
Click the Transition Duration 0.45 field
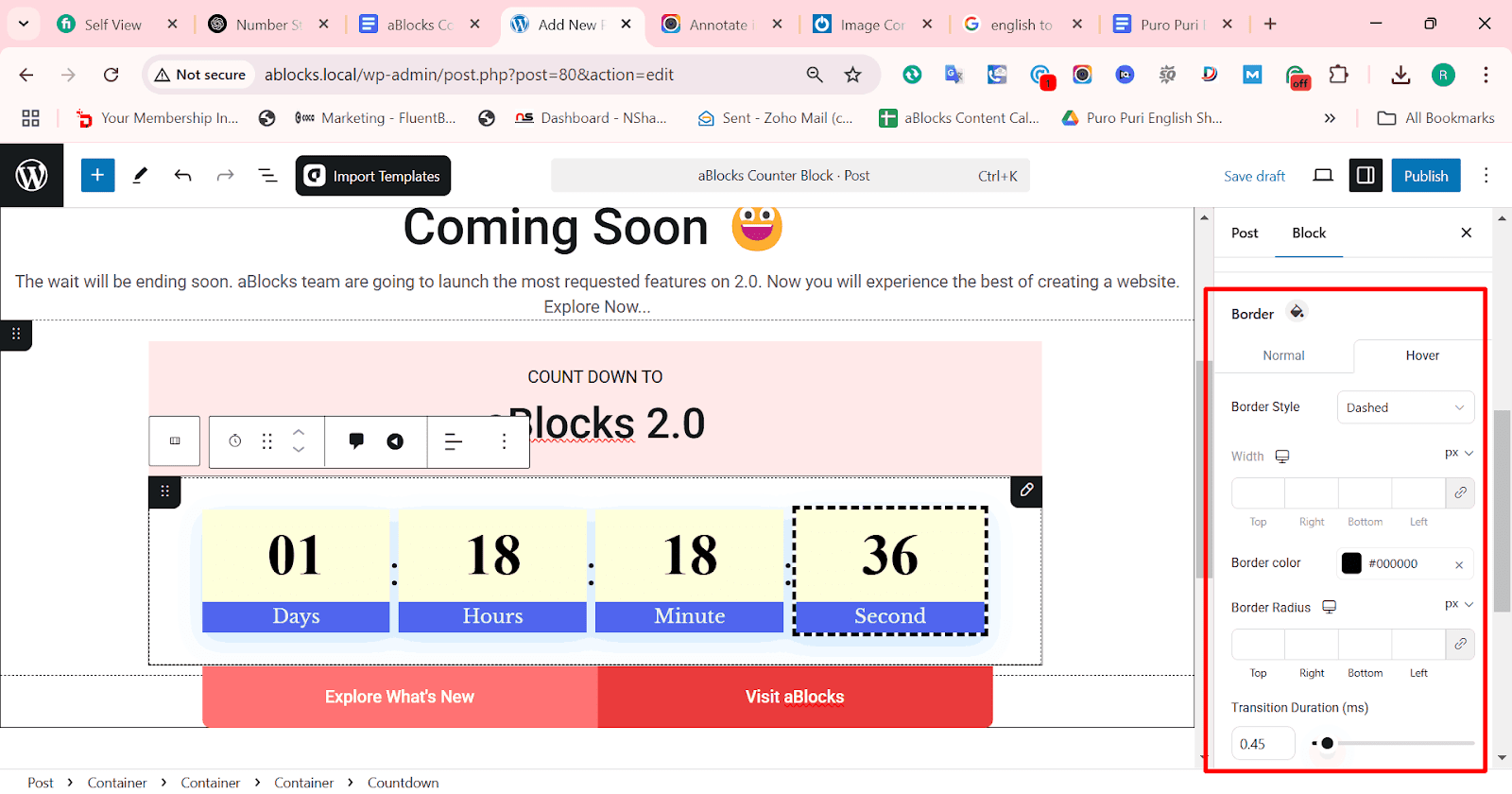pos(1263,744)
